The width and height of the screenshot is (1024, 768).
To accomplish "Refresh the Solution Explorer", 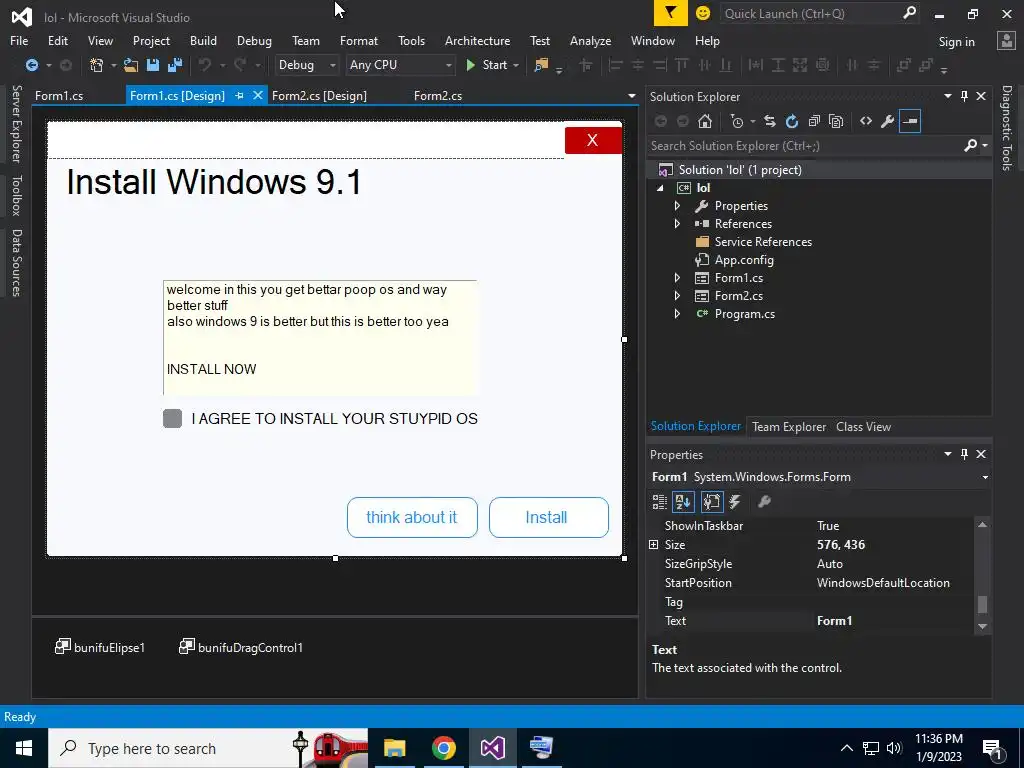I will [792, 121].
